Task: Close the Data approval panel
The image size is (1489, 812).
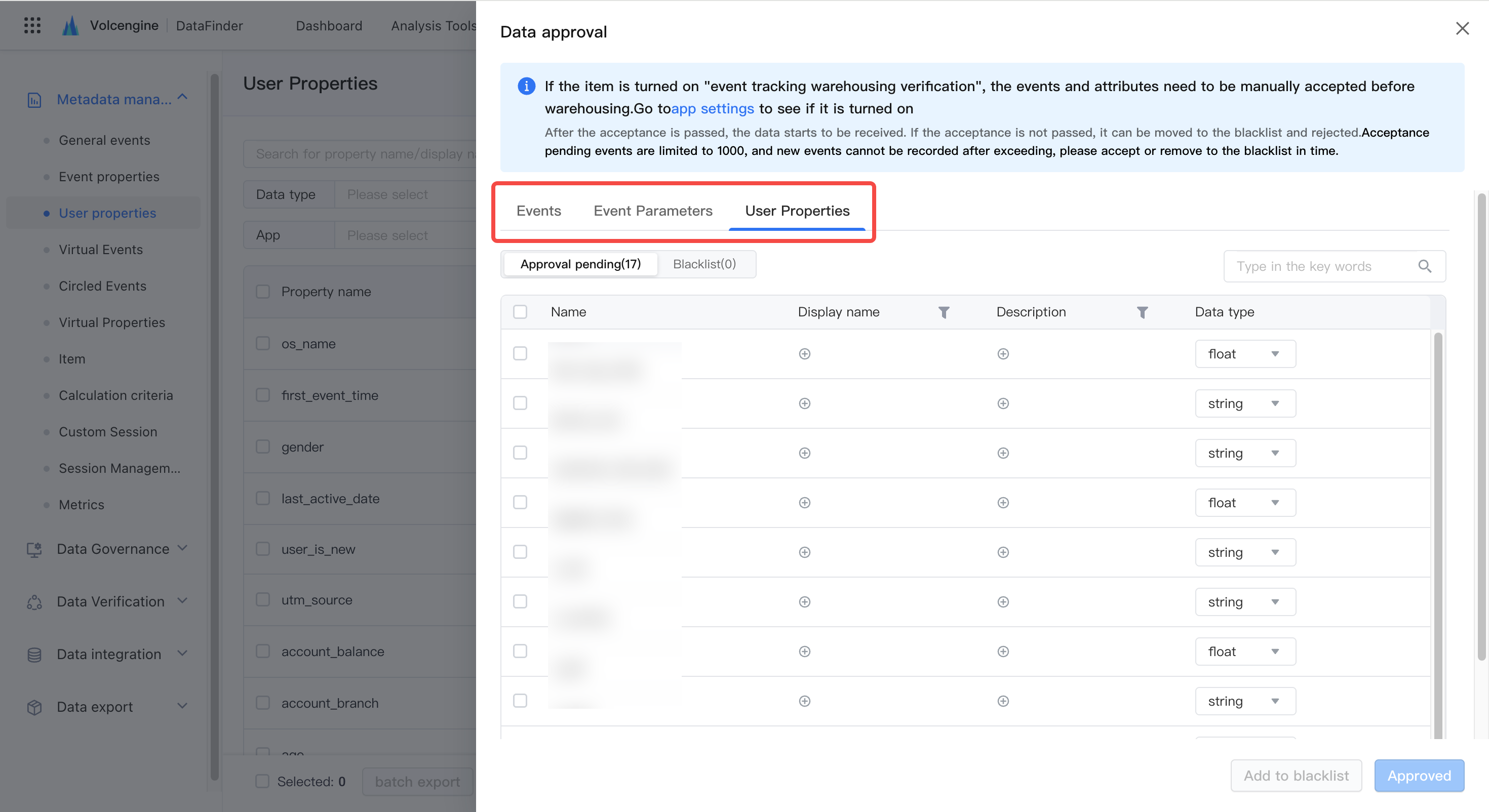Action: click(x=1463, y=28)
